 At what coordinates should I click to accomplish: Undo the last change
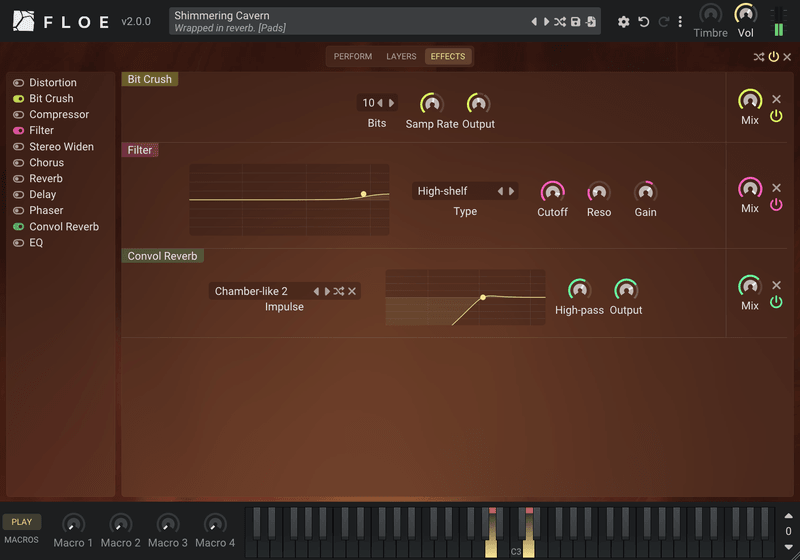(644, 21)
